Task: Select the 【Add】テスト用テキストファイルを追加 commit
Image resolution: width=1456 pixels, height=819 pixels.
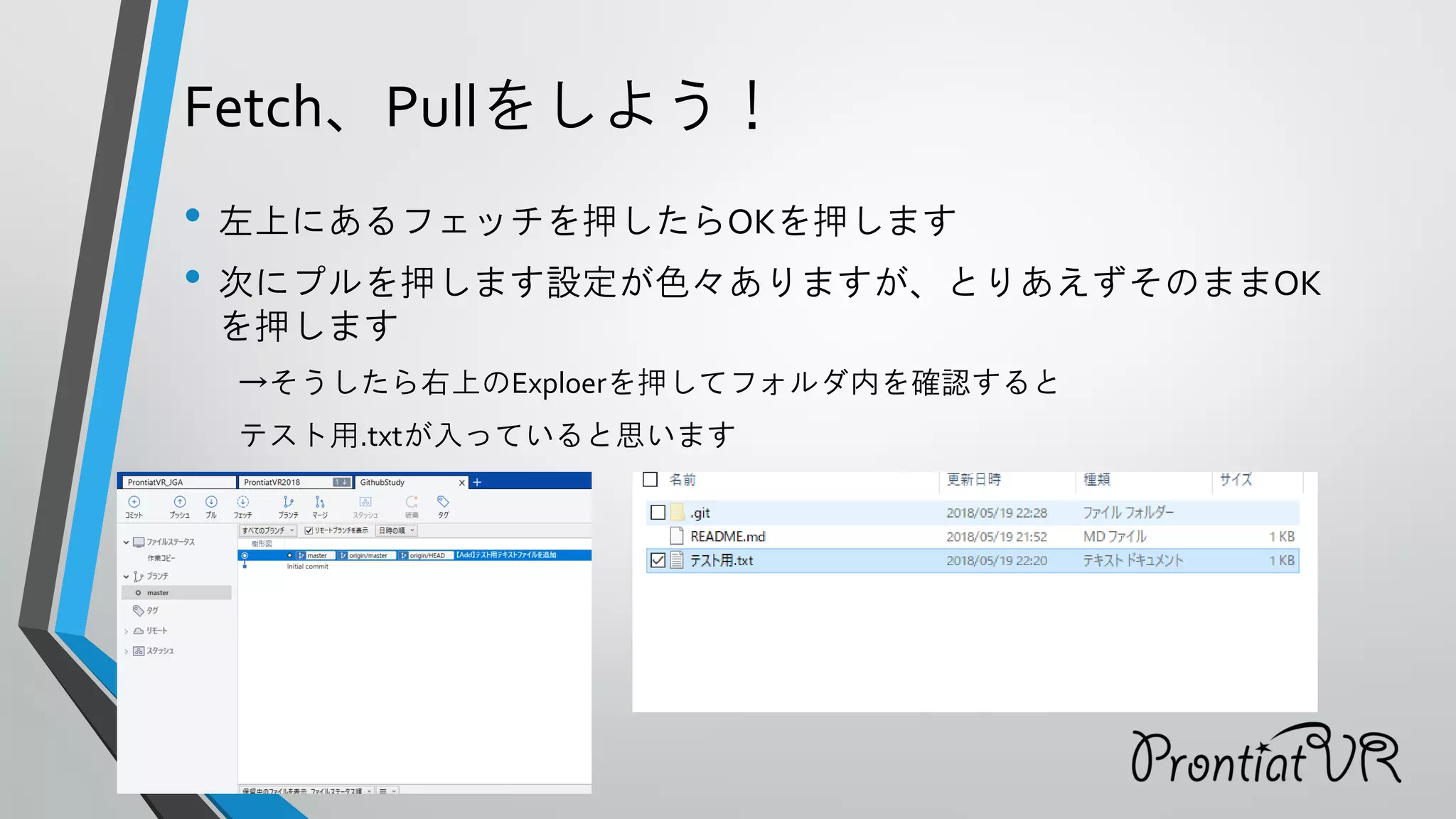Action: pyautogui.click(x=506, y=555)
